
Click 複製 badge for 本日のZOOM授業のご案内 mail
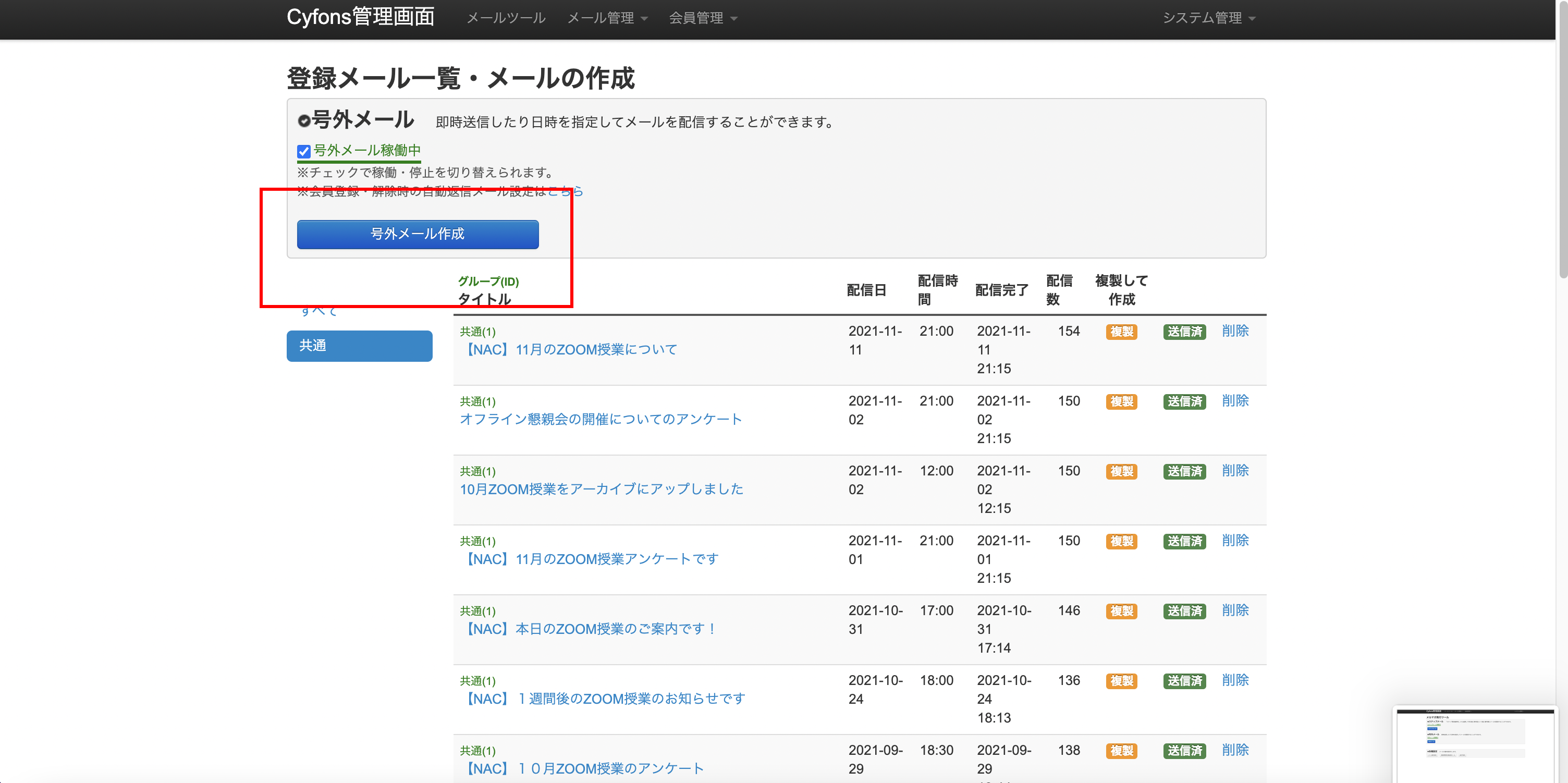point(1121,610)
